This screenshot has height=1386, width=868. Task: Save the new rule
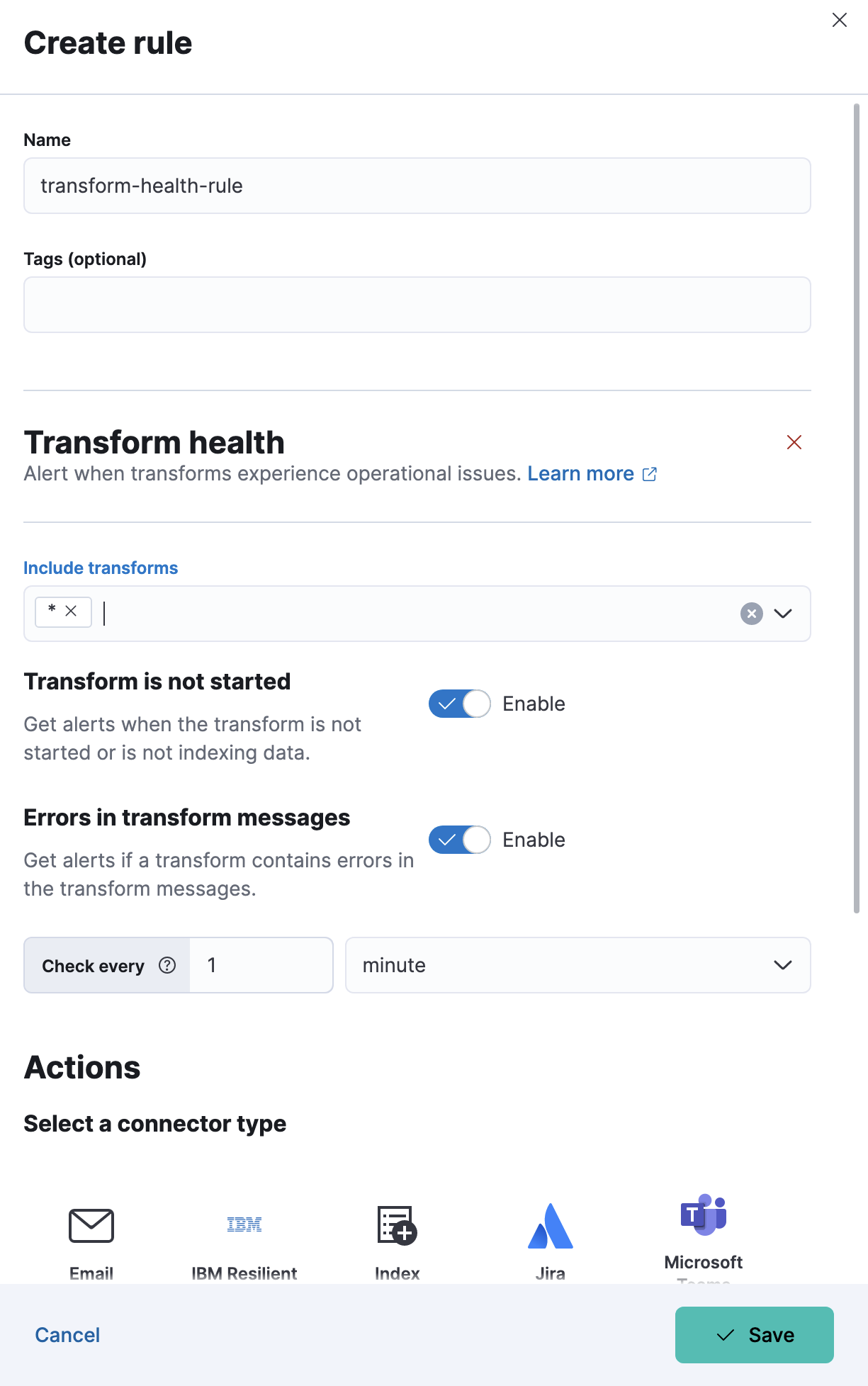point(754,1335)
